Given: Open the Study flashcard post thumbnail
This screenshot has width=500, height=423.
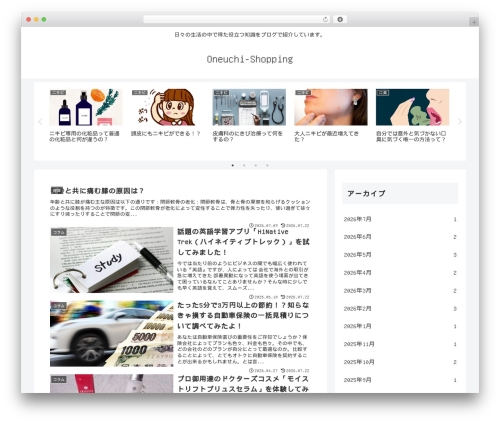Looking at the screenshot, I should [112, 260].
